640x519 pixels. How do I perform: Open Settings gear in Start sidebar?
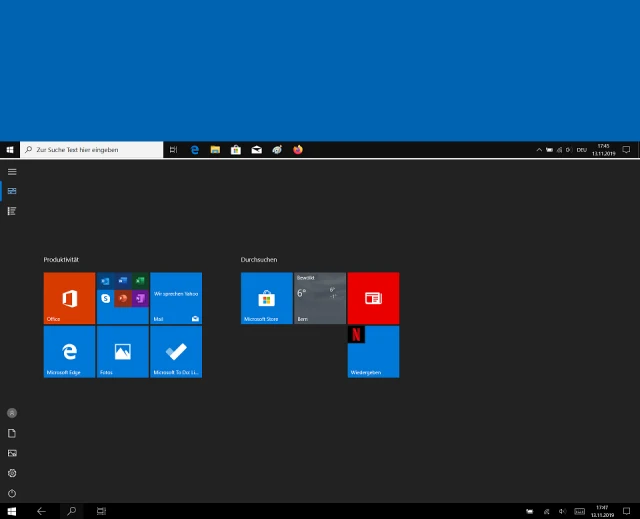click(x=12, y=473)
